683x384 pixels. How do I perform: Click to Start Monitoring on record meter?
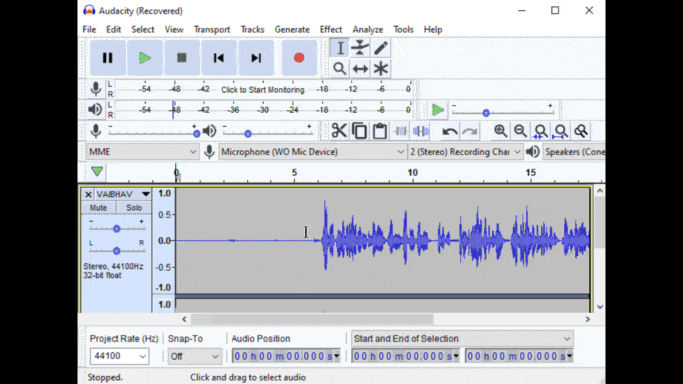[x=263, y=90]
